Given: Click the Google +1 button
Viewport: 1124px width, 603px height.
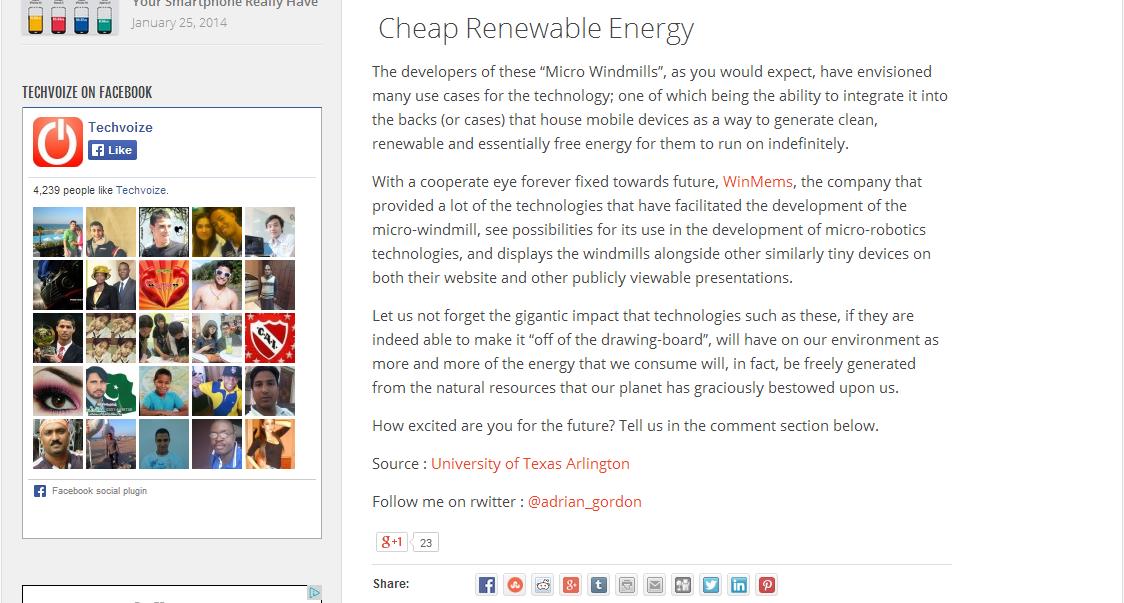Looking at the screenshot, I should pos(391,542).
